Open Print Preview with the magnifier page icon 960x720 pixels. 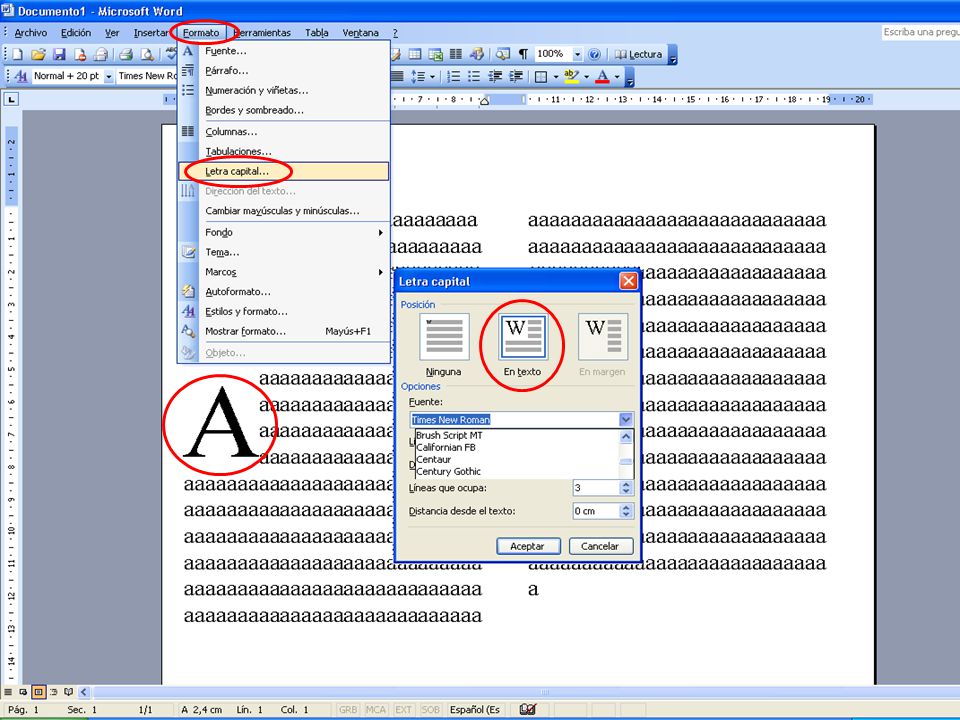tap(147, 54)
